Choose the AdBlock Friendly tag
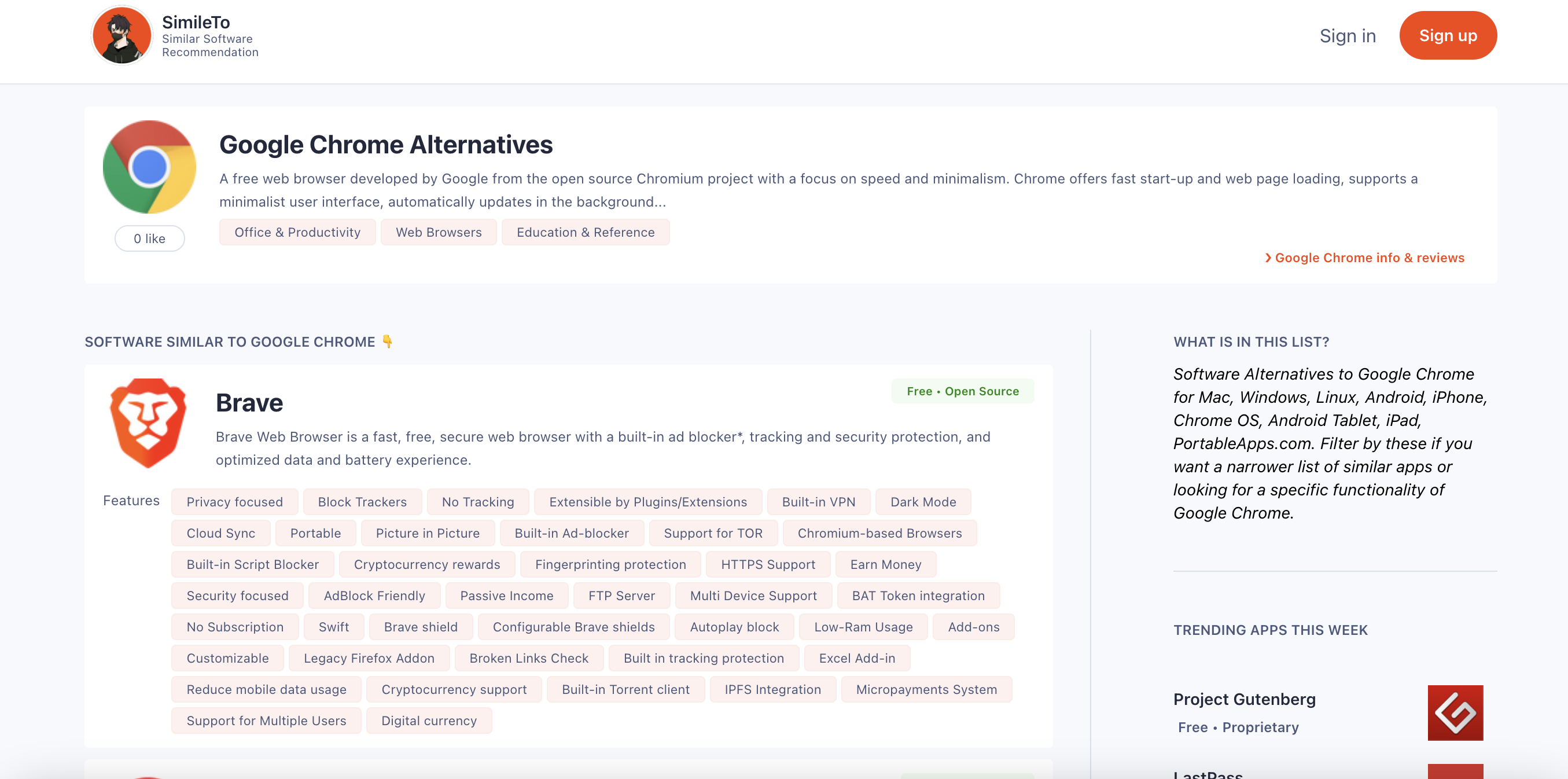Image resolution: width=1568 pixels, height=779 pixels. (374, 596)
